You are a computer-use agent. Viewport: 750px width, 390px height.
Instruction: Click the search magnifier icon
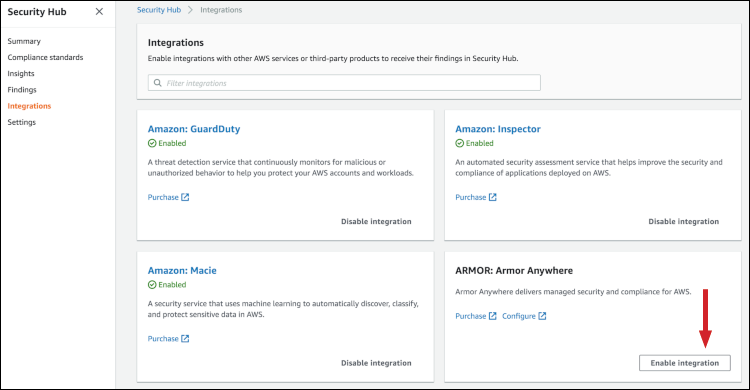[x=157, y=83]
